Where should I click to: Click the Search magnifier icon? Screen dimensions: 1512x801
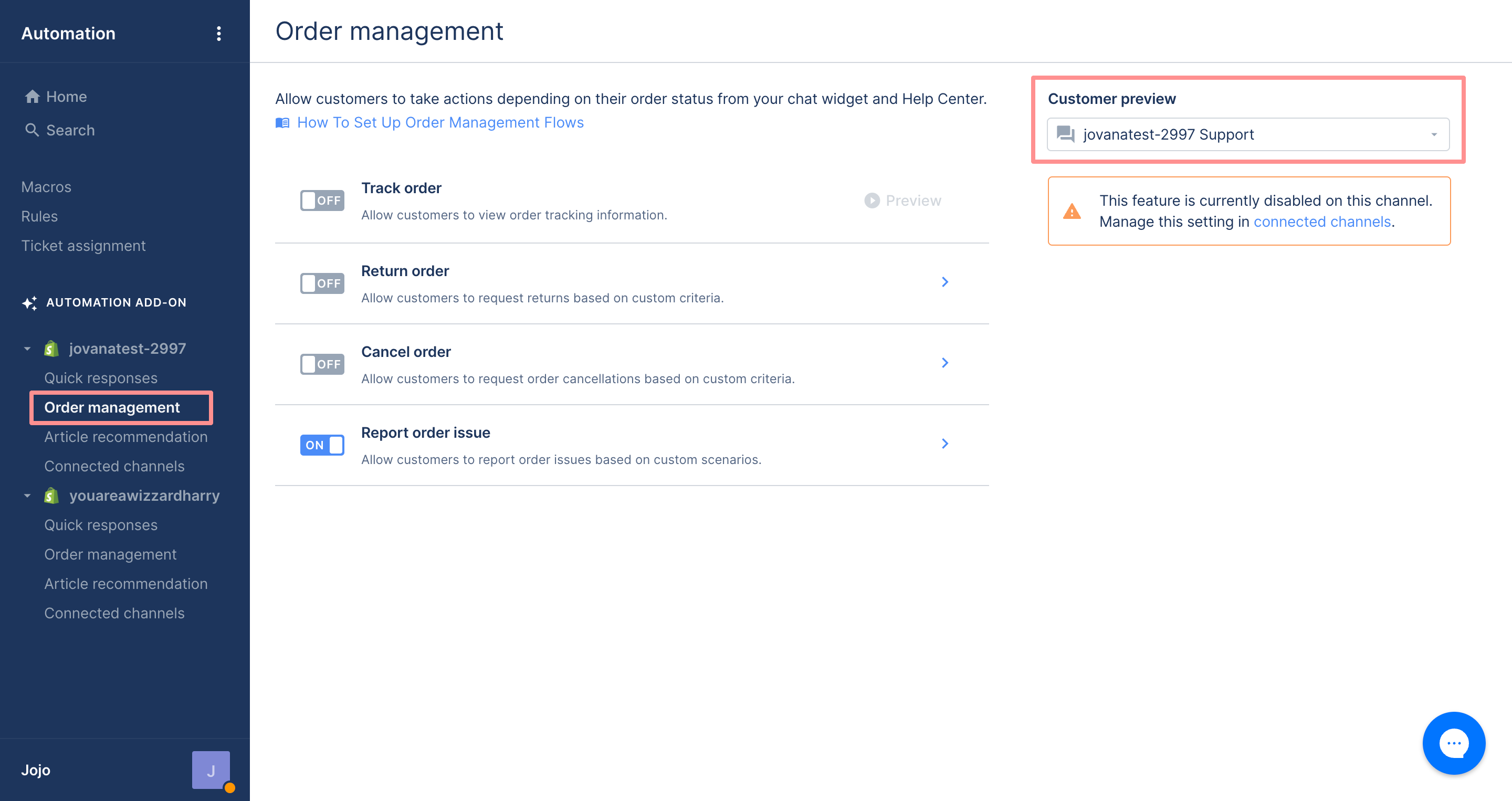(32, 130)
